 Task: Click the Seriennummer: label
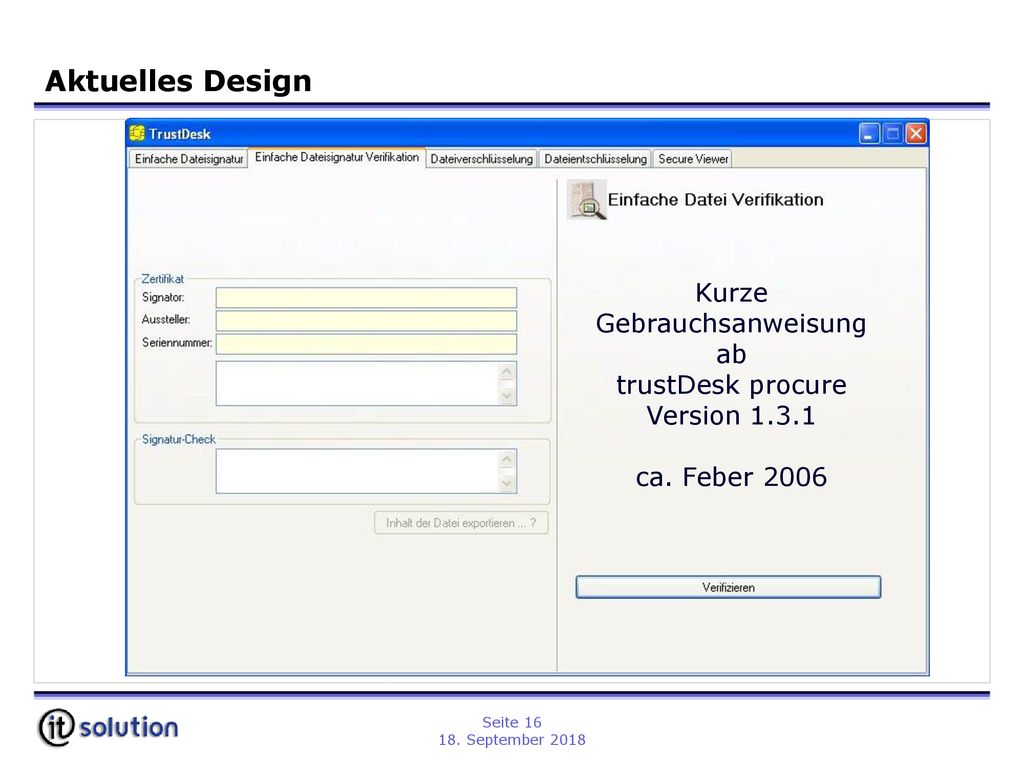coord(177,343)
